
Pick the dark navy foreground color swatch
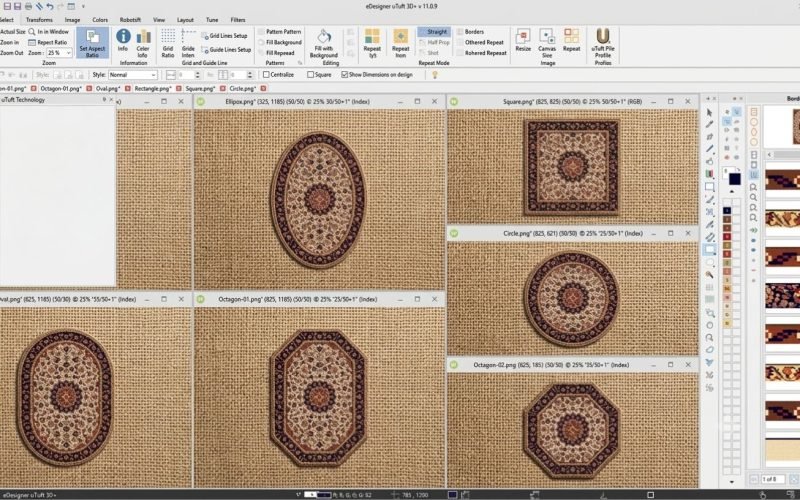click(734, 179)
